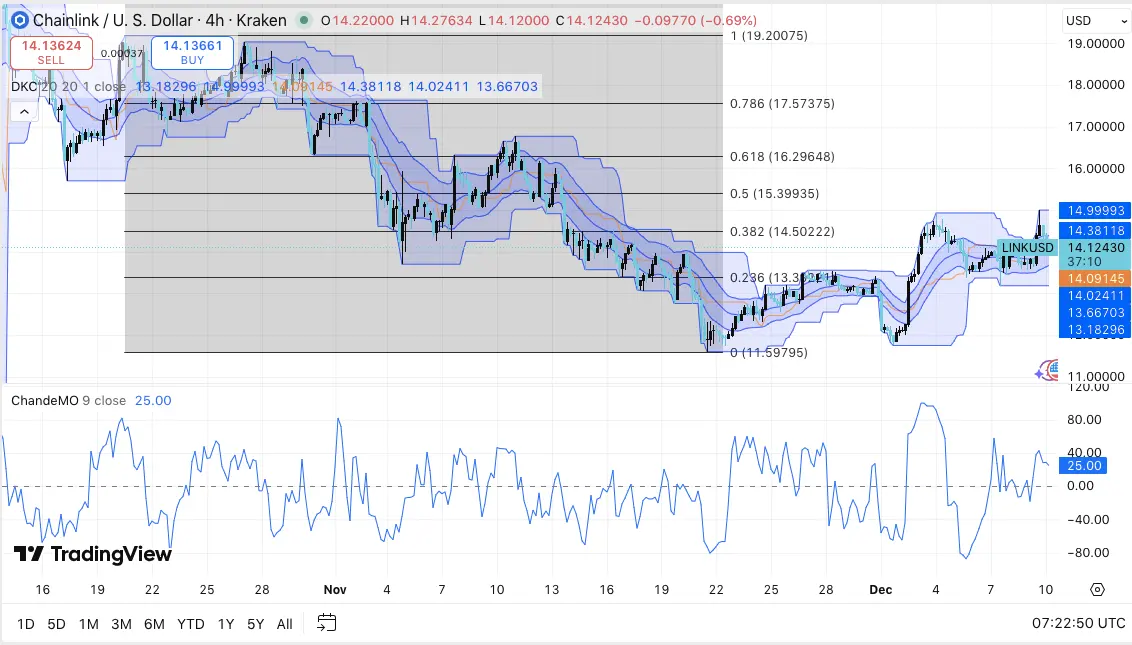The image size is (1132, 645).
Task: Switch to the 5Y range tab
Action: coord(255,623)
